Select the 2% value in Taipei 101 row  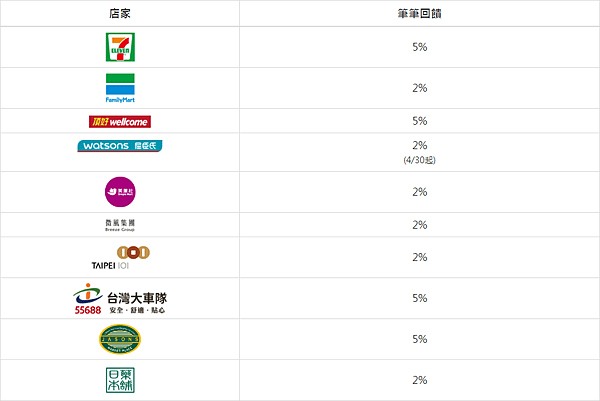point(420,257)
